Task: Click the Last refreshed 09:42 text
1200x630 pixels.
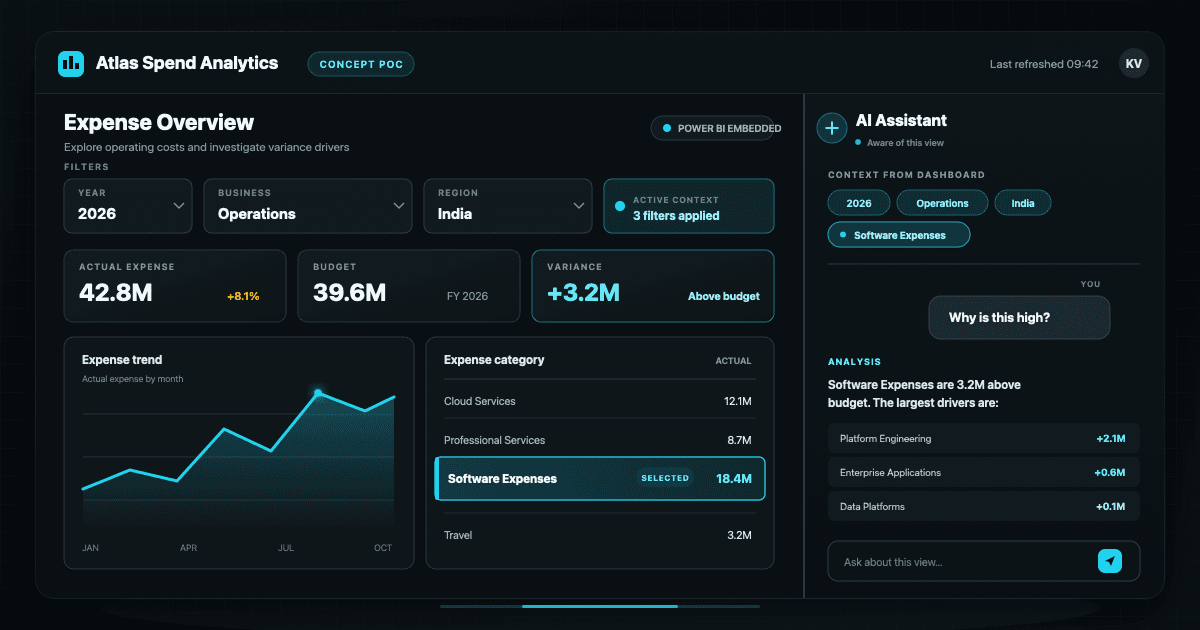Action: (x=1044, y=64)
